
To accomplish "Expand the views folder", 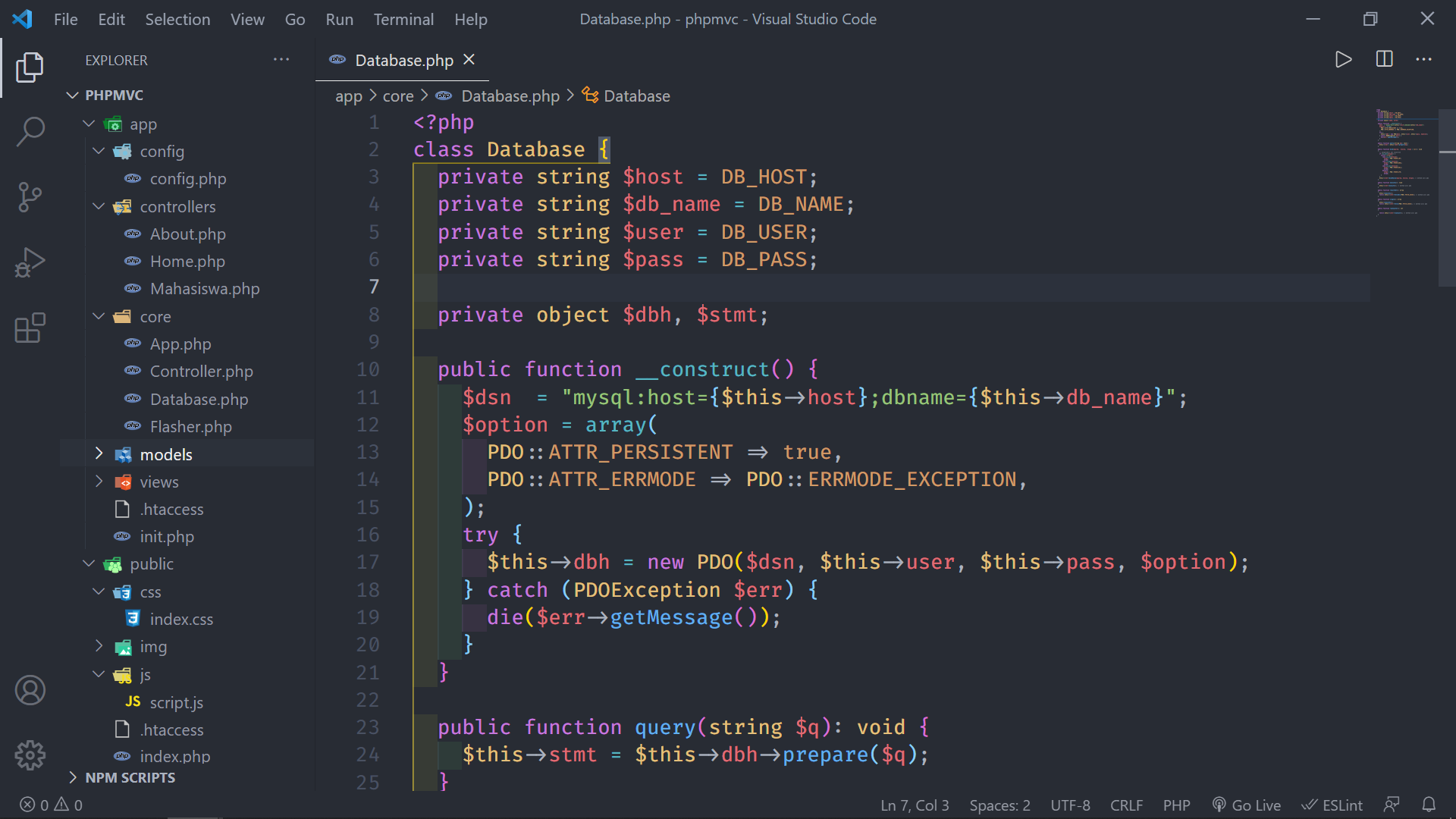I will tap(99, 482).
